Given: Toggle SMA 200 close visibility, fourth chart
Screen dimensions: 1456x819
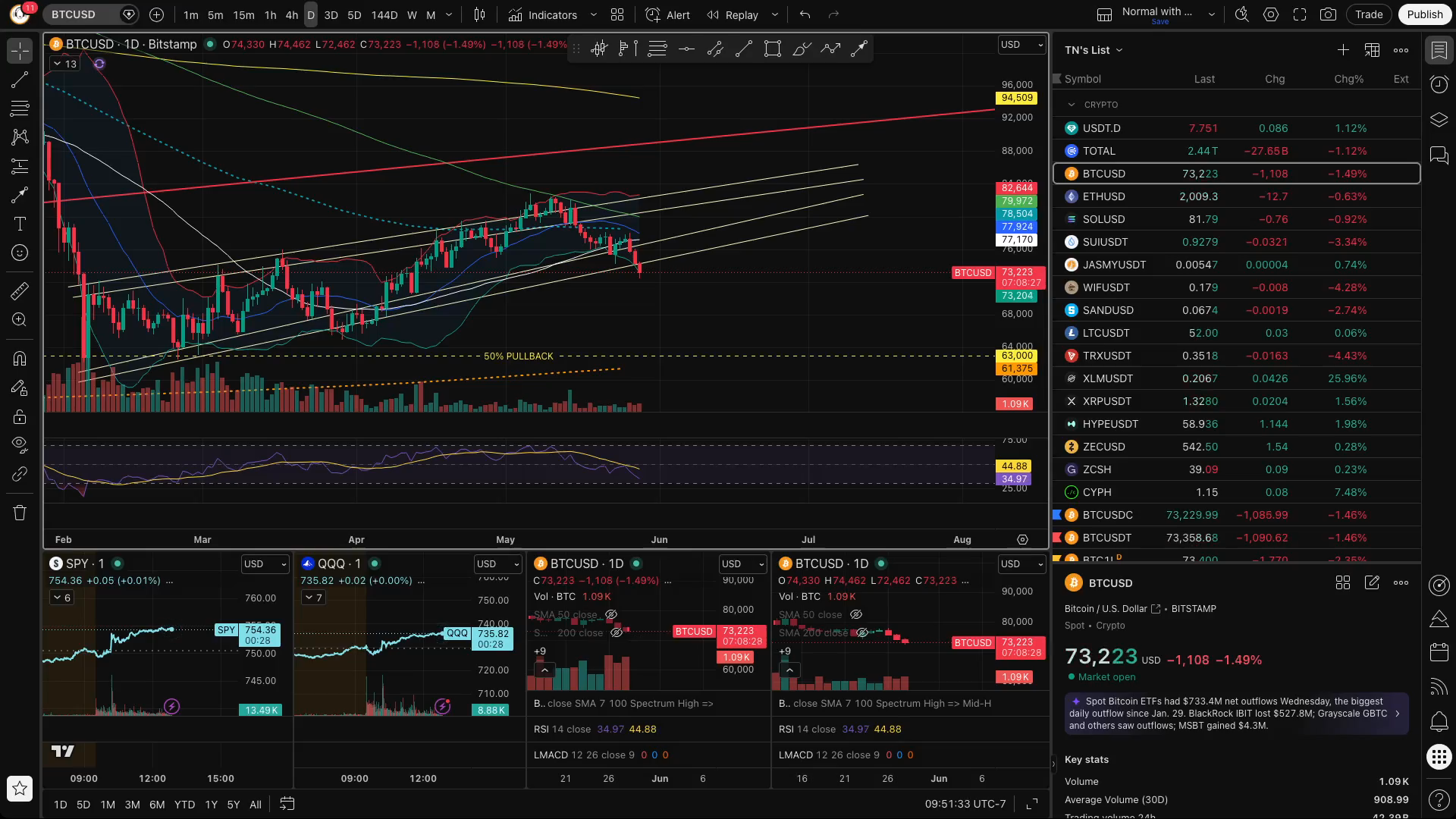Looking at the screenshot, I should [x=862, y=633].
